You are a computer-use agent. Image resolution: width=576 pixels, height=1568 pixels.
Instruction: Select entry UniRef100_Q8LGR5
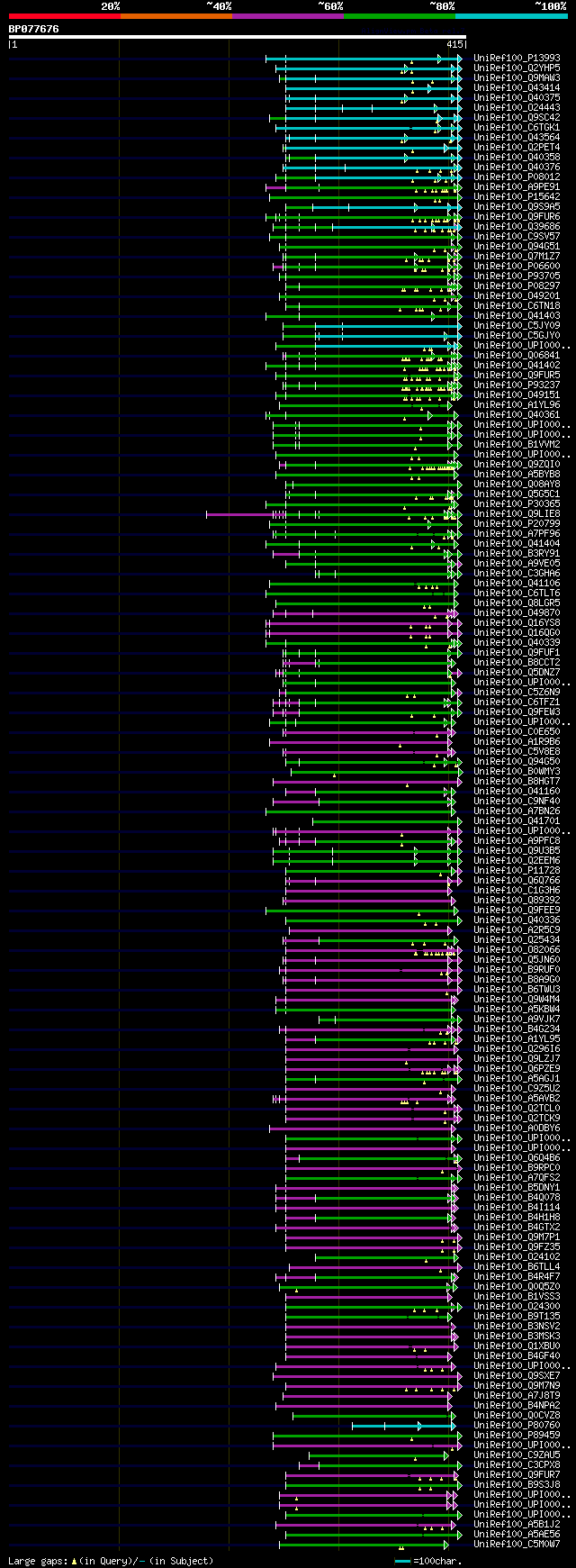tap(517, 603)
